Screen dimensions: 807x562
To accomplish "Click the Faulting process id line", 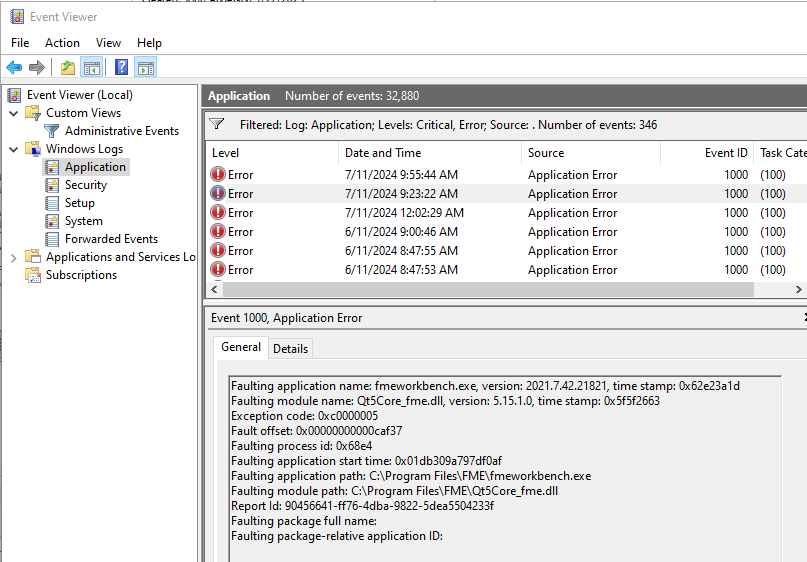I will click(302, 446).
